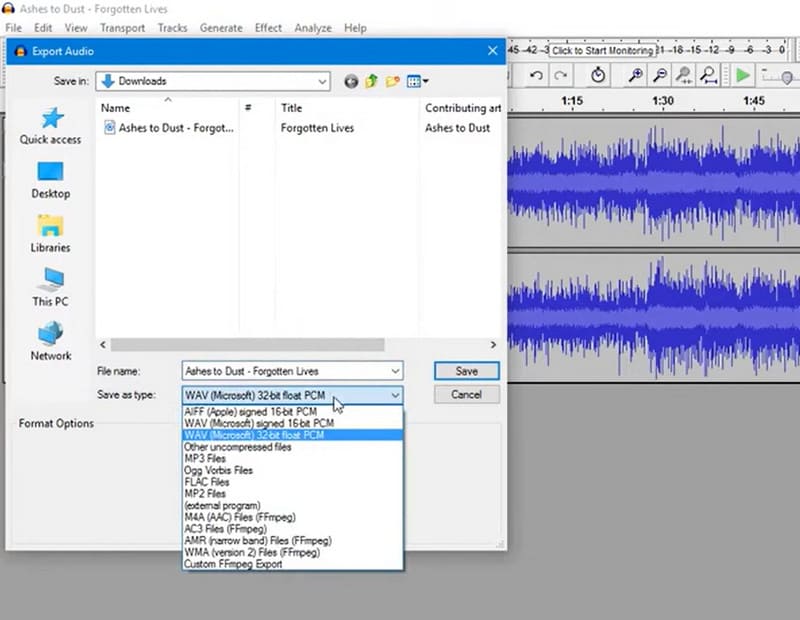Viewport: 800px width, 620px height.
Task: Open the Effect menu
Action: click(267, 28)
